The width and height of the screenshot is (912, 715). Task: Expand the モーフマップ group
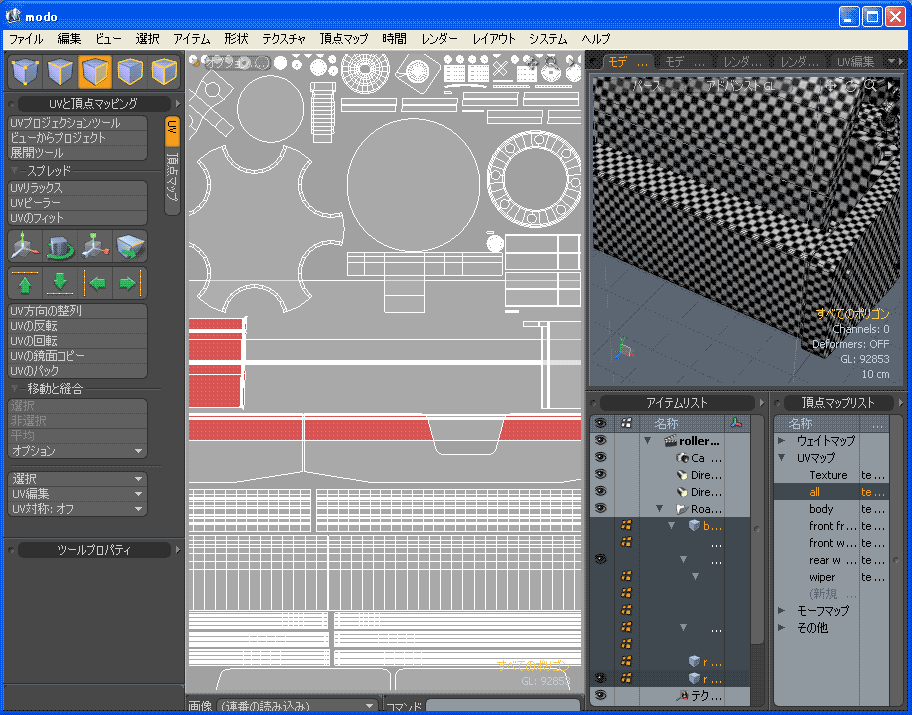(782, 611)
